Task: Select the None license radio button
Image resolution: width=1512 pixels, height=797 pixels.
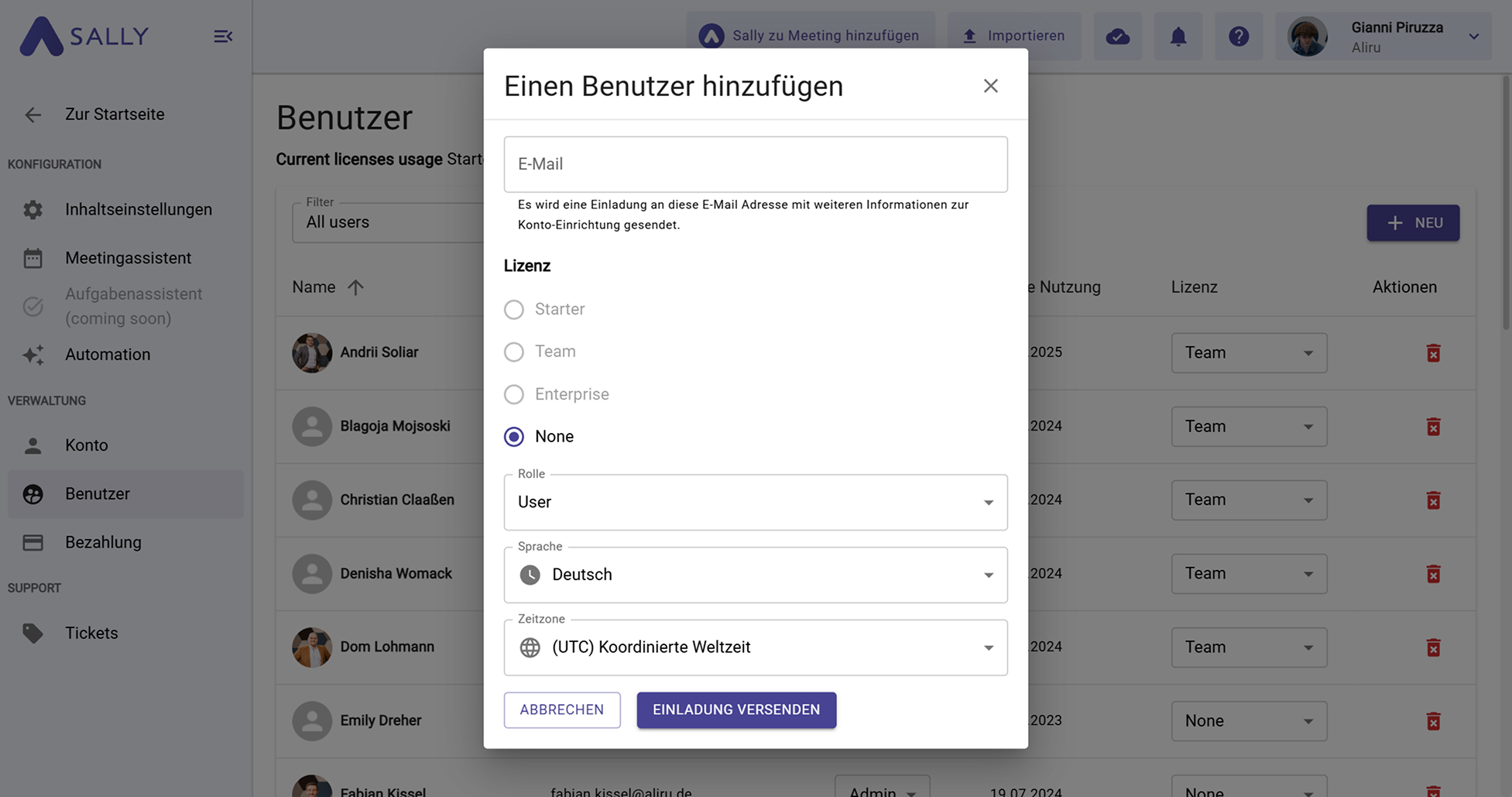Action: coord(514,437)
